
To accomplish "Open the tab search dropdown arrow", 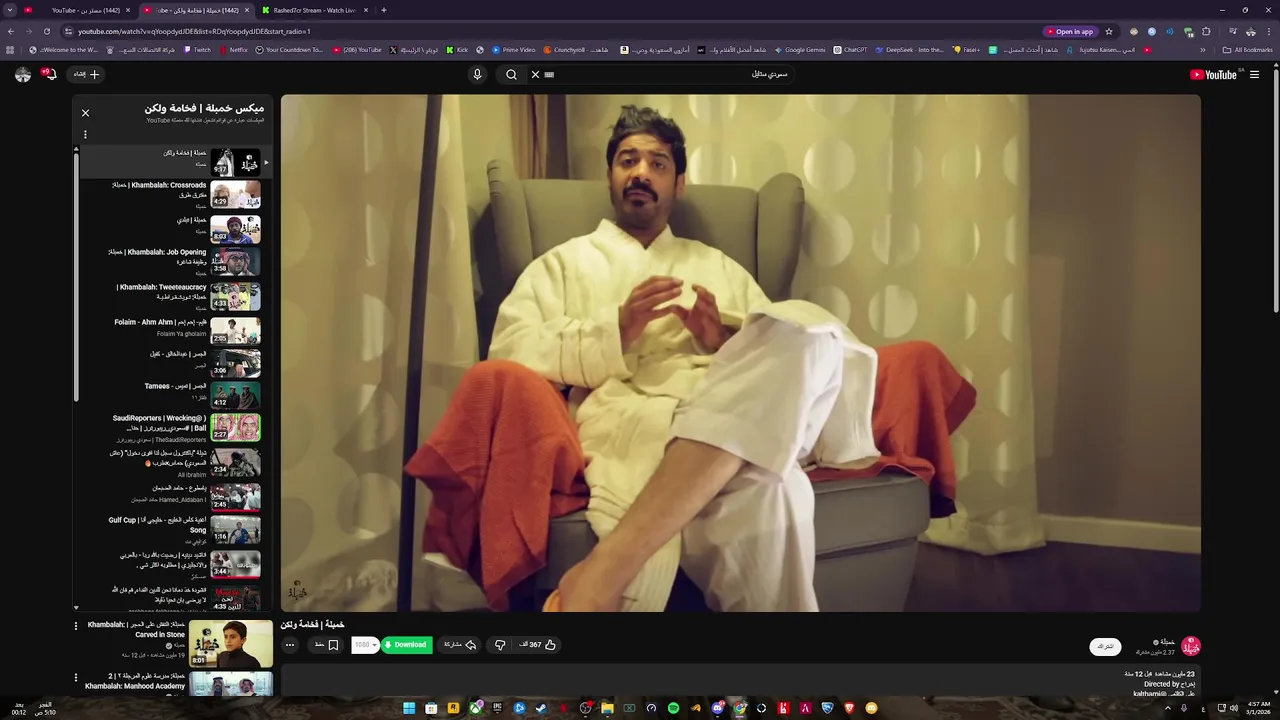I will point(10,10).
